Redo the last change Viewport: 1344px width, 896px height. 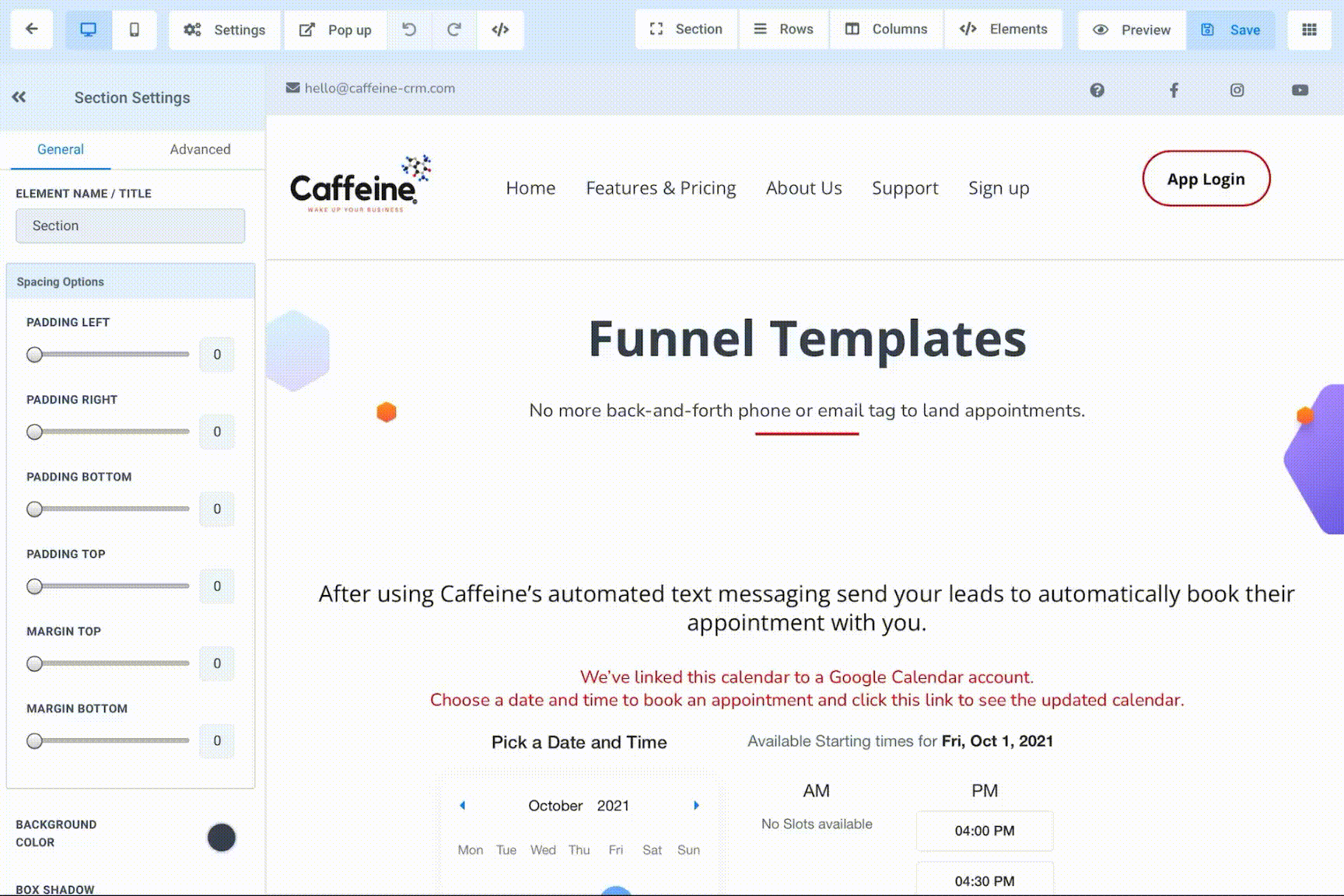[454, 30]
